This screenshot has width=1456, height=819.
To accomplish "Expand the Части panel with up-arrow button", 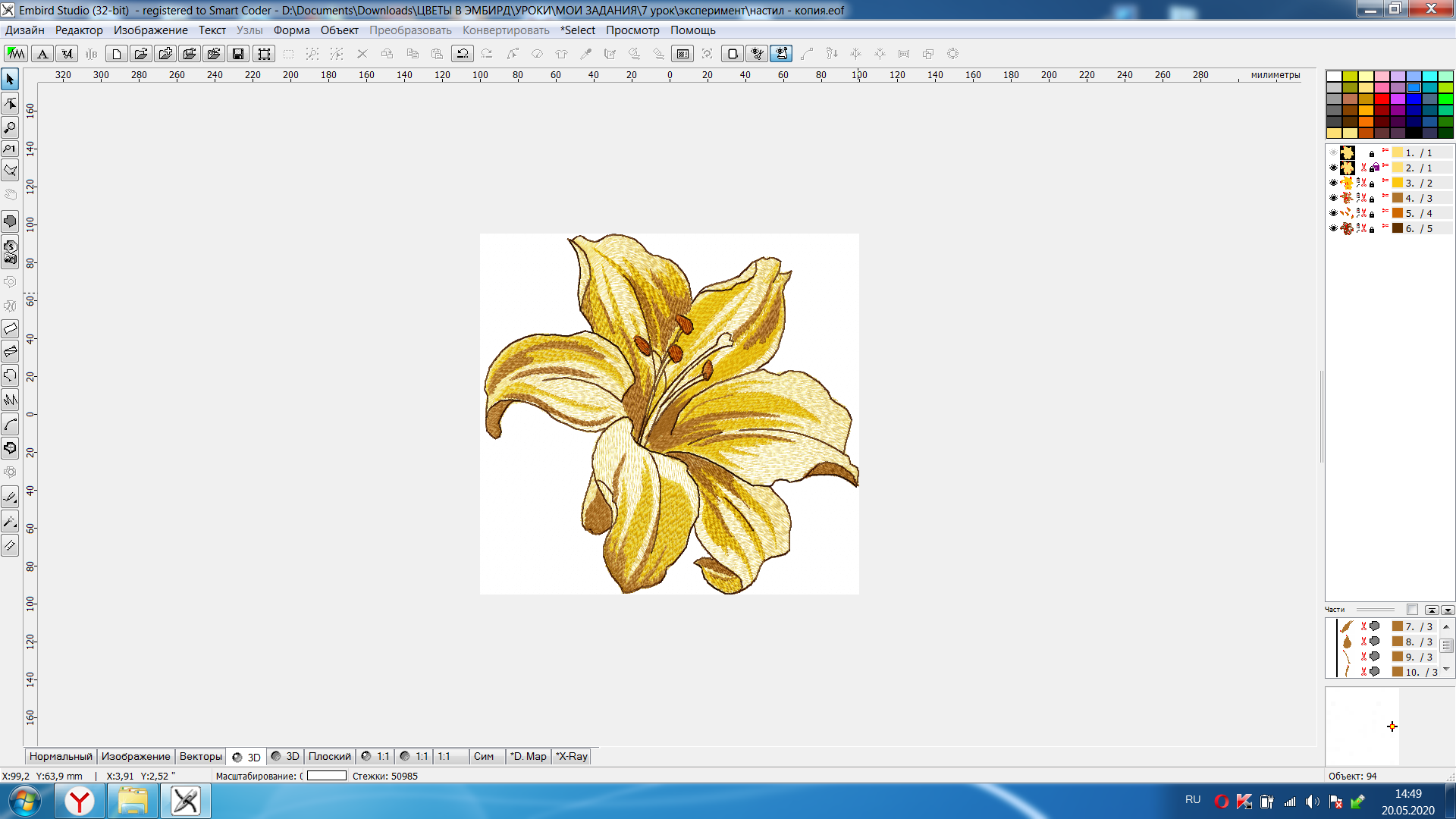I will pyautogui.click(x=1431, y=610).
